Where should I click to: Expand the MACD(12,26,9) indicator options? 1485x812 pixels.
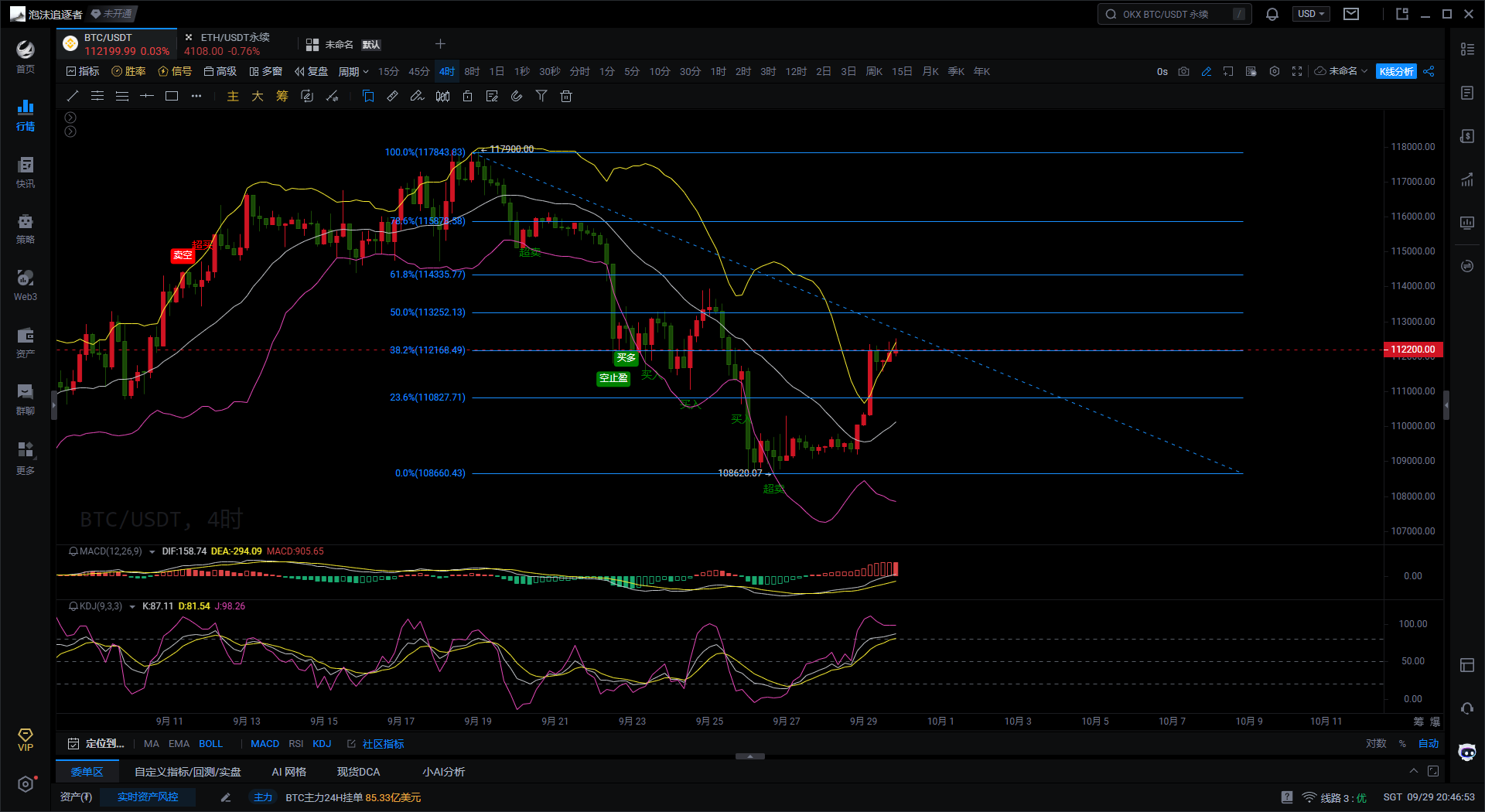[x=152, y=551]
